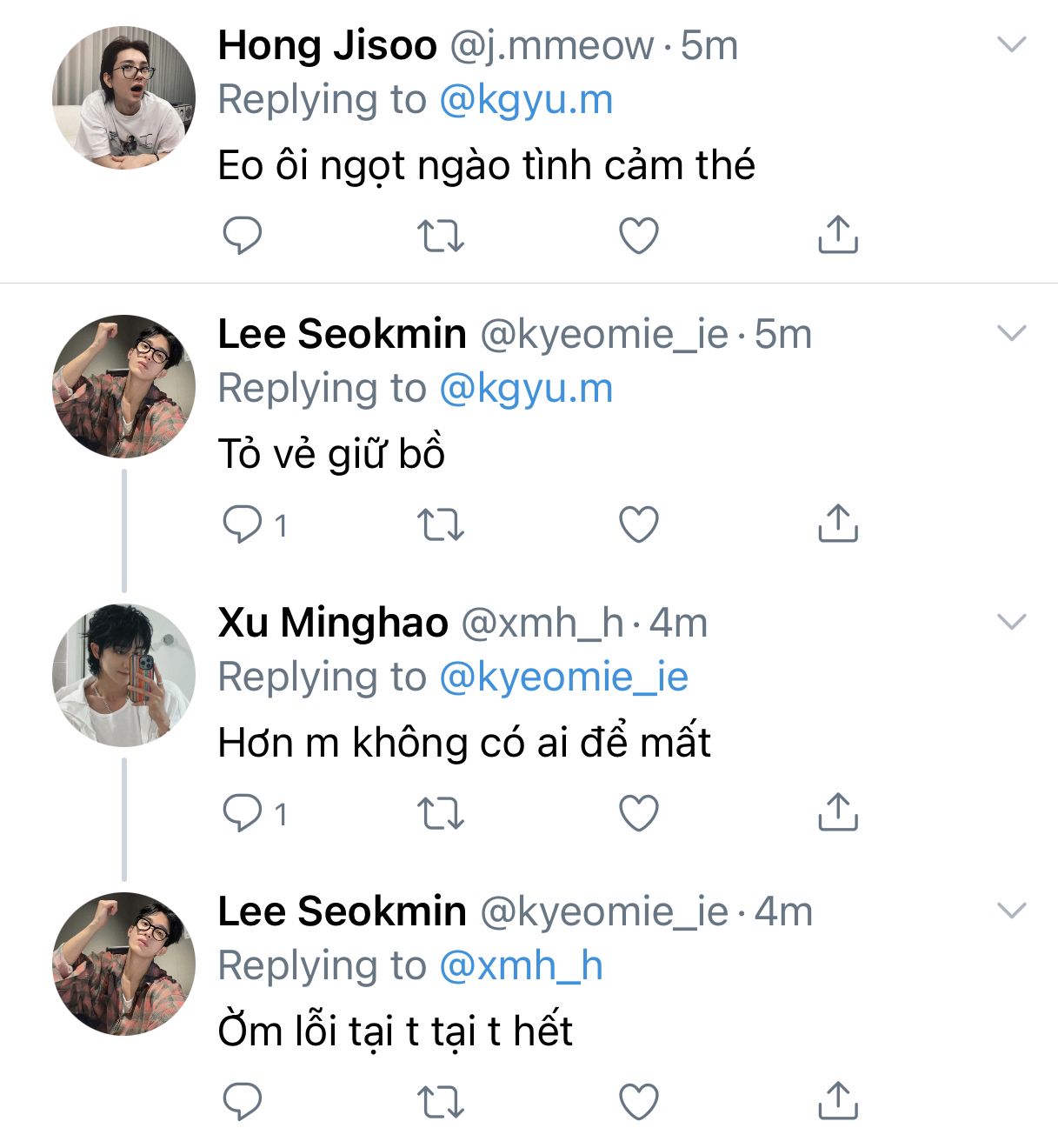Open Xu Minghao's profile avatar
The image size is (1058, 1148).
coord(123,675)
